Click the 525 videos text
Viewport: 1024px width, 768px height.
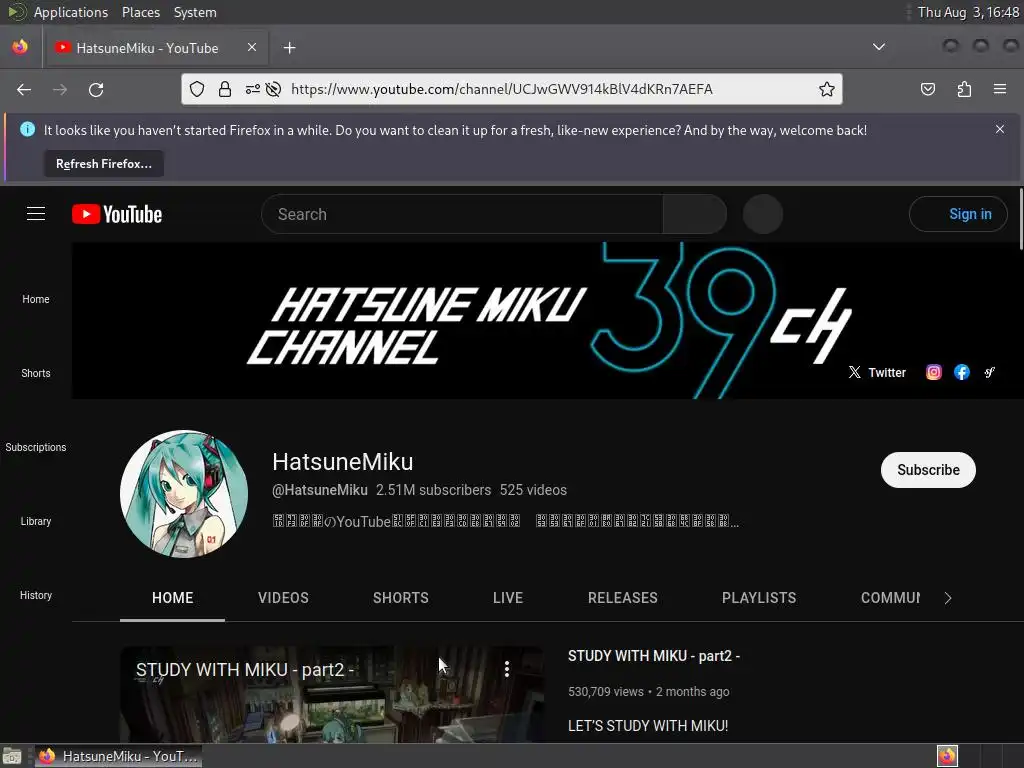pos(533,490)
